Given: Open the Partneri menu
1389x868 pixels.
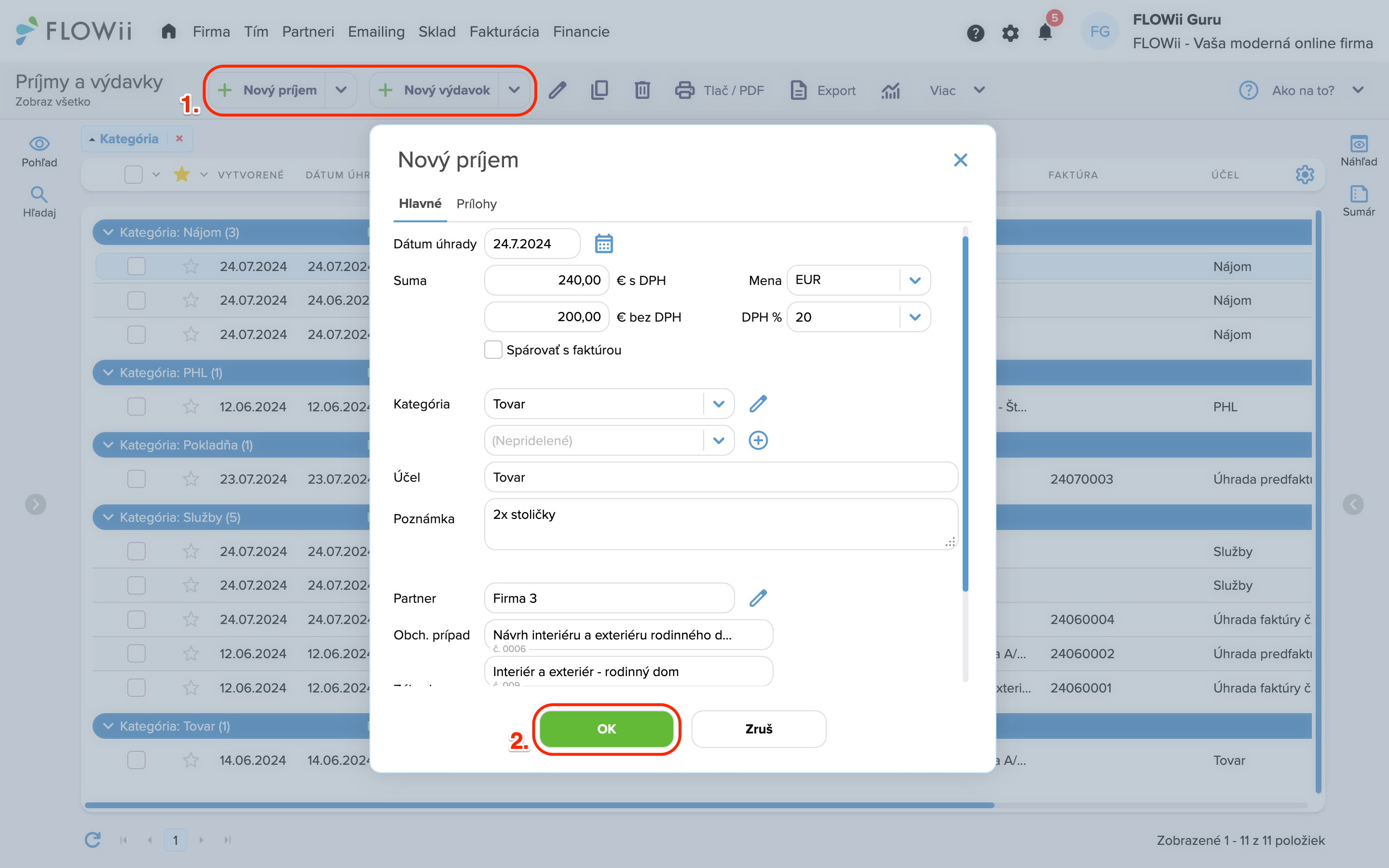Looking at the screenshot, I should [308, 31].
